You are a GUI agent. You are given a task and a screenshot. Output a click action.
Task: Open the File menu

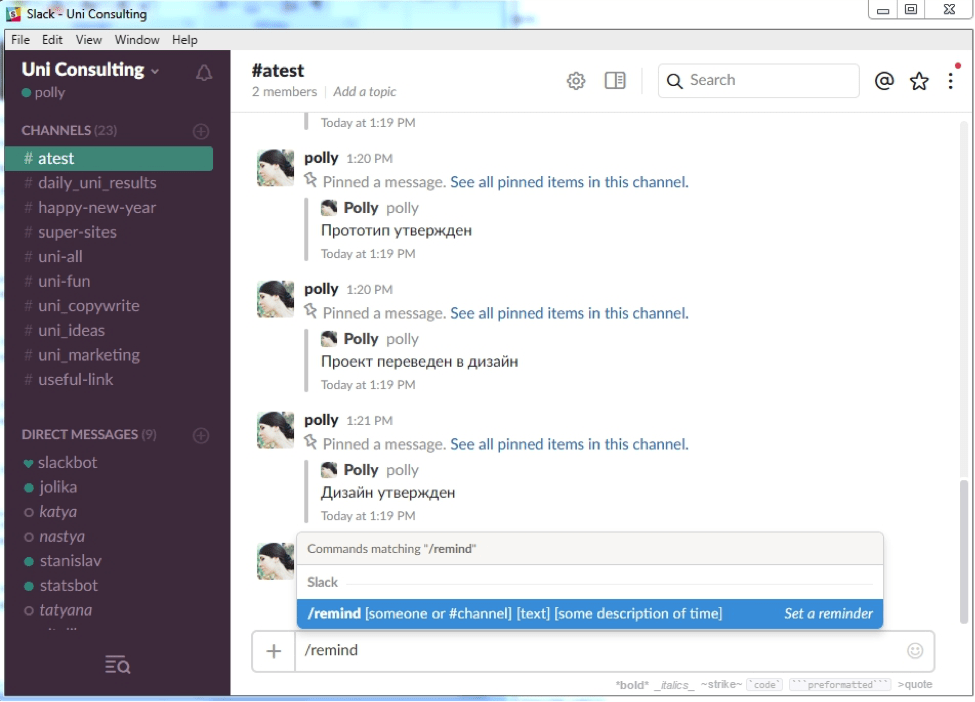pyautogui.click(x=19, y=40)
